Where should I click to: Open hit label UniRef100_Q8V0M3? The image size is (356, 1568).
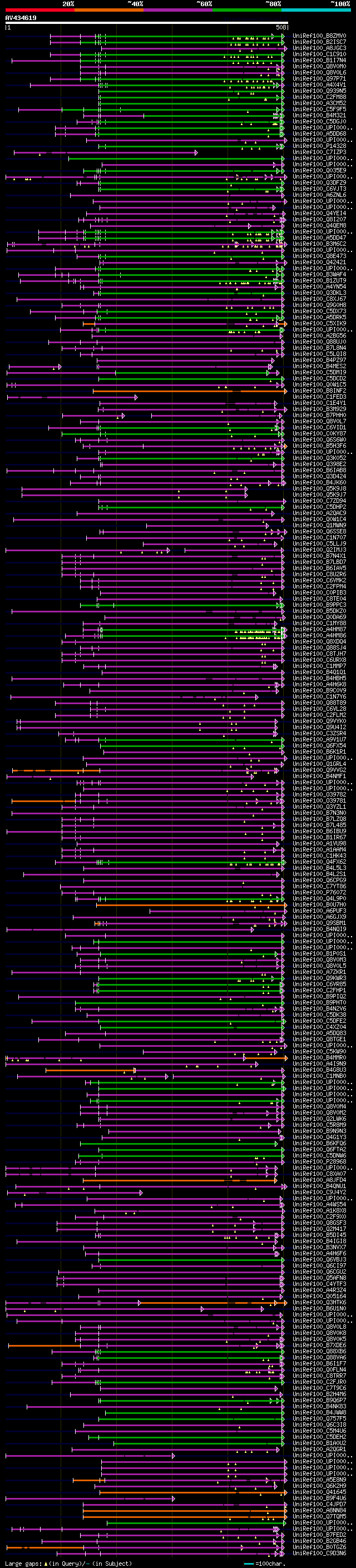coord(319,959)
